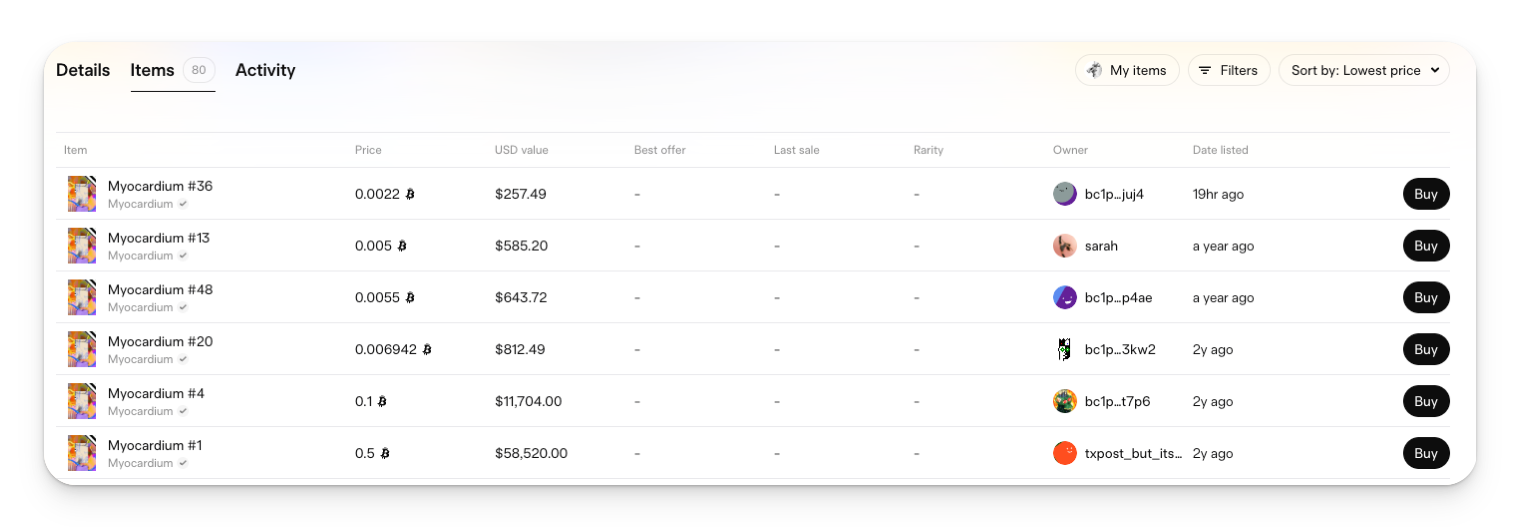The width and height of the screenshot is (1520, 527).
Task: Open the Myocardium #20 item link
Action: point(160,342)
